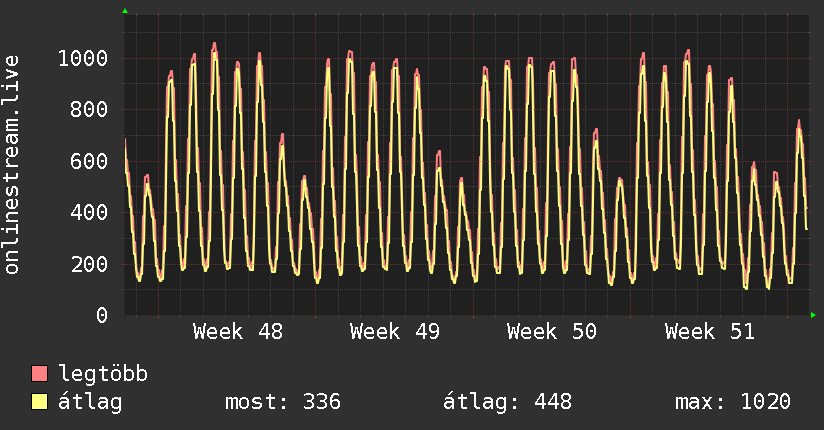Click the 'most: 336' statistic
The width and height of the screenshot is (824, 430).
[283, 402]
